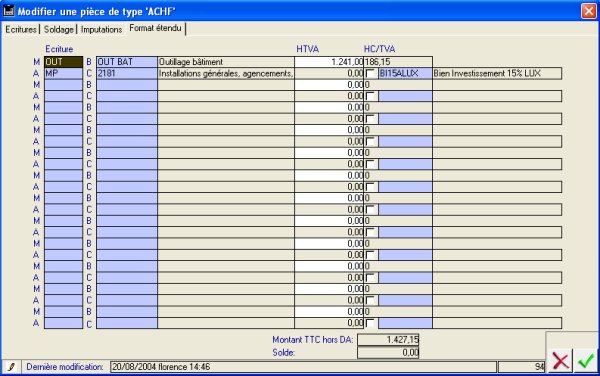Click the MP code field

(x=64, y=73)
